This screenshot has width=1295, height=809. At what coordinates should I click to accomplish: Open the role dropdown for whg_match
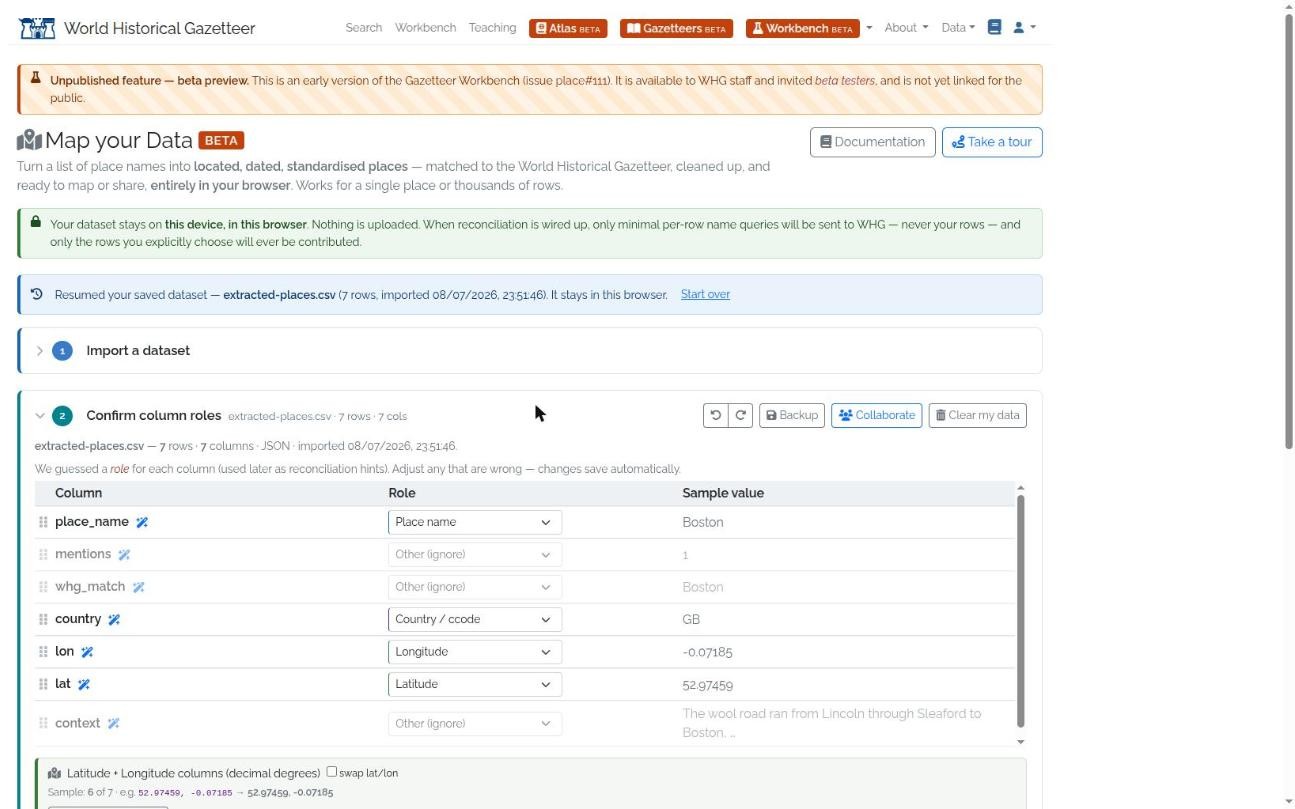[x=475, y=587]
